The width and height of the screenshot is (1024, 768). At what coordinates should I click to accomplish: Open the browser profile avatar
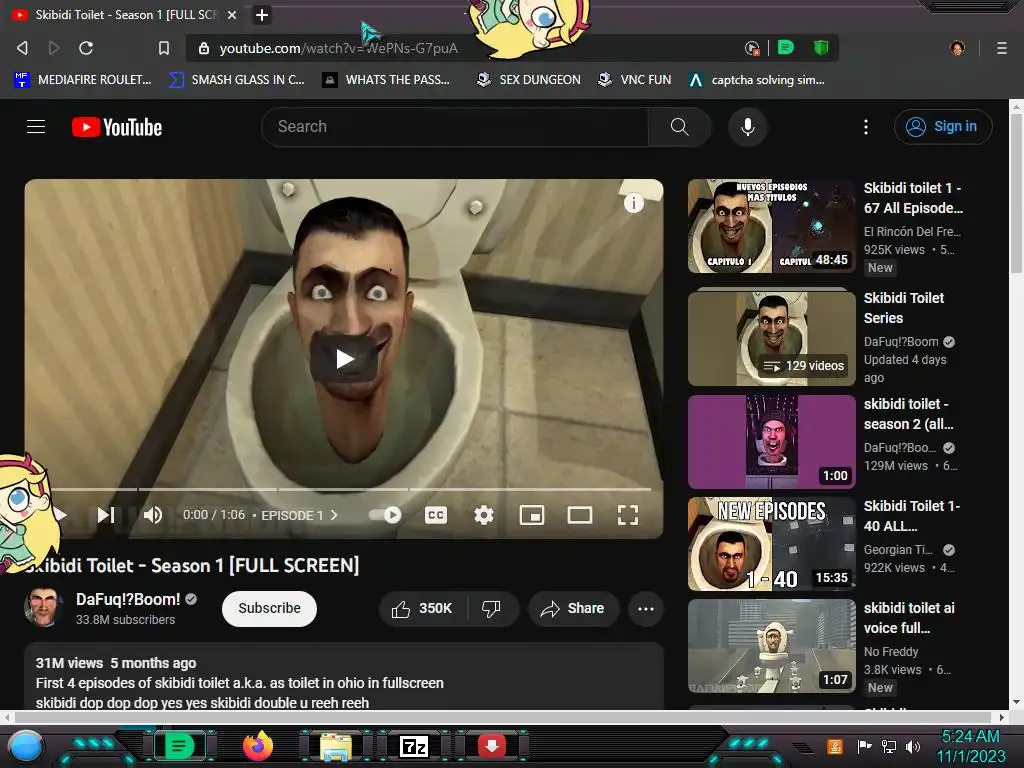pos(957,48)
